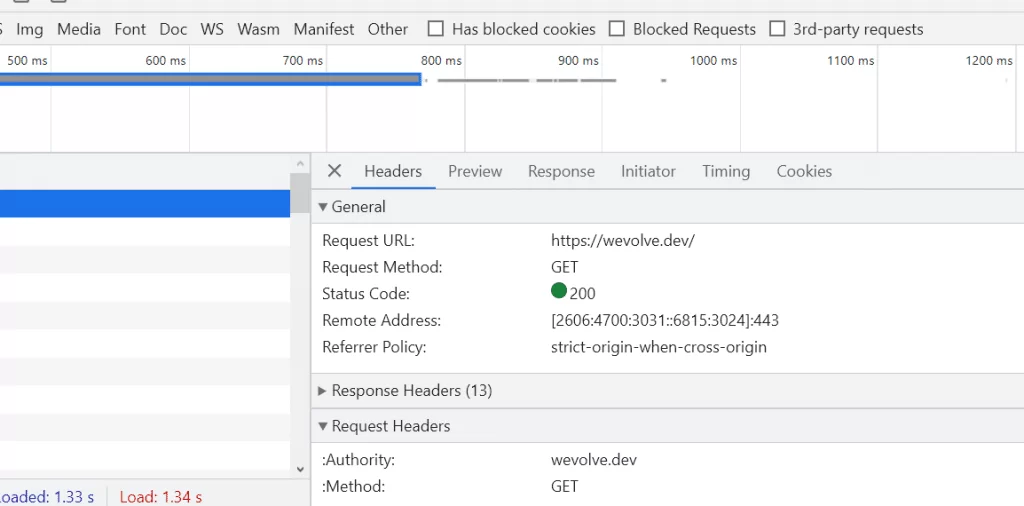Collapse the Request Headers section
1024x506 pixels.
click(x=323, y=426)
